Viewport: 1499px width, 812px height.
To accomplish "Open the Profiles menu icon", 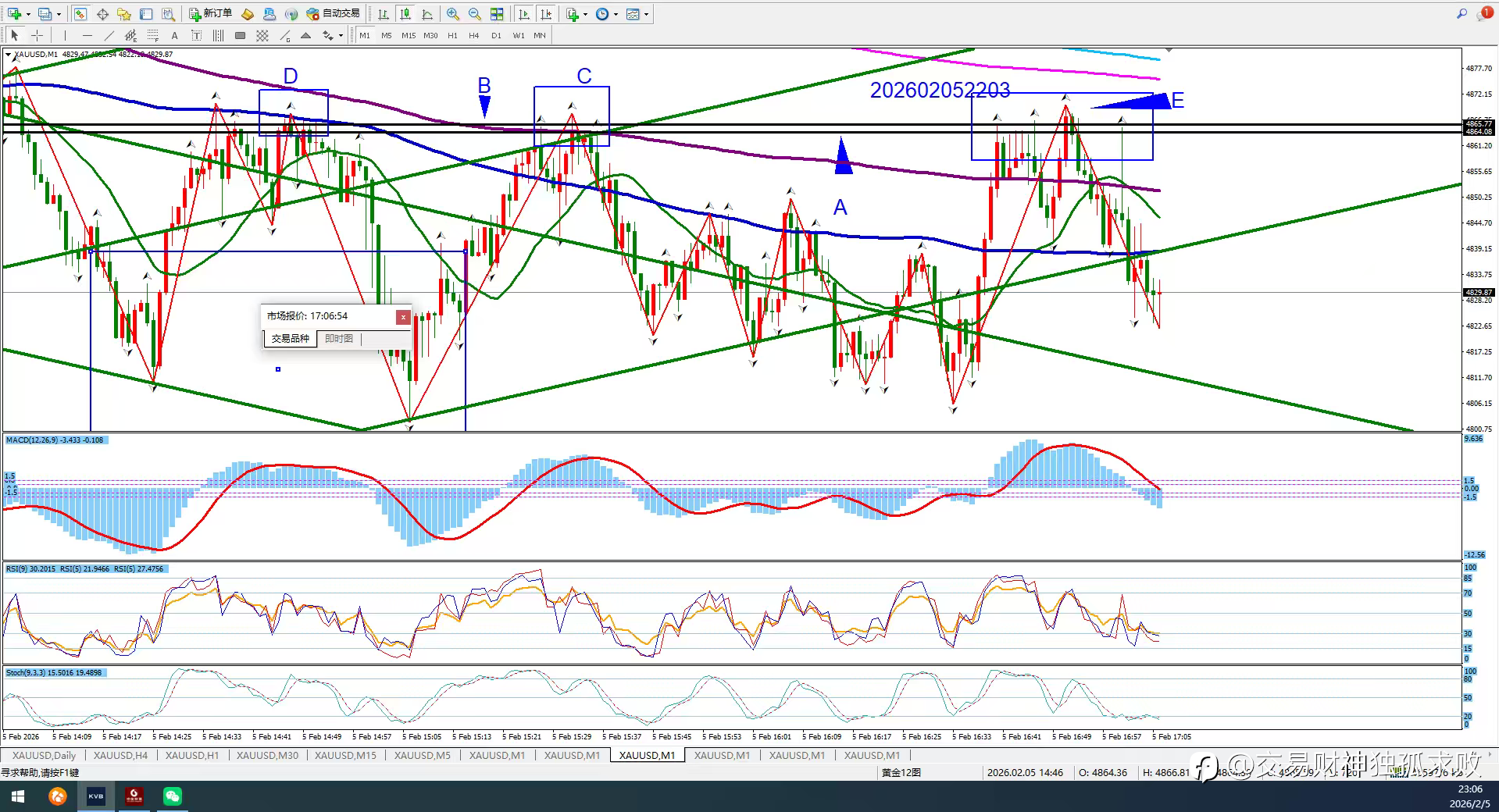I will 45,14.
